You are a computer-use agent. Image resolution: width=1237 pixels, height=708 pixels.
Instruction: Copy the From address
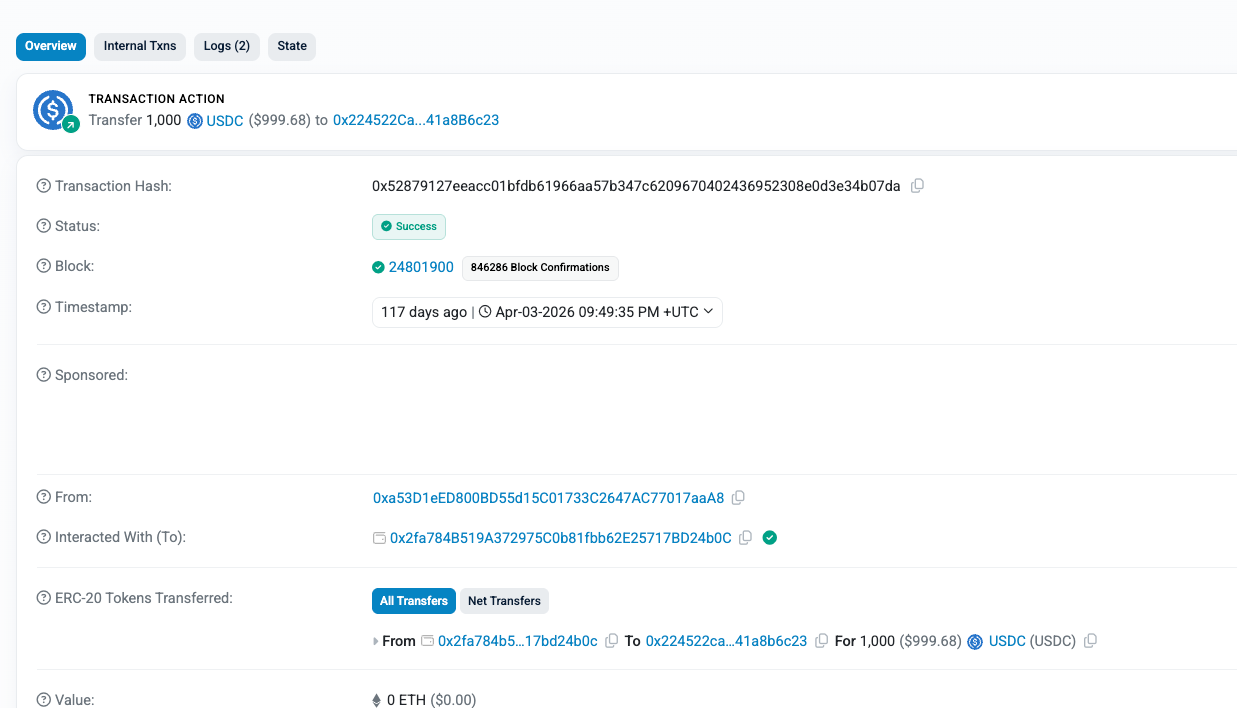click(x=739, y=497)
